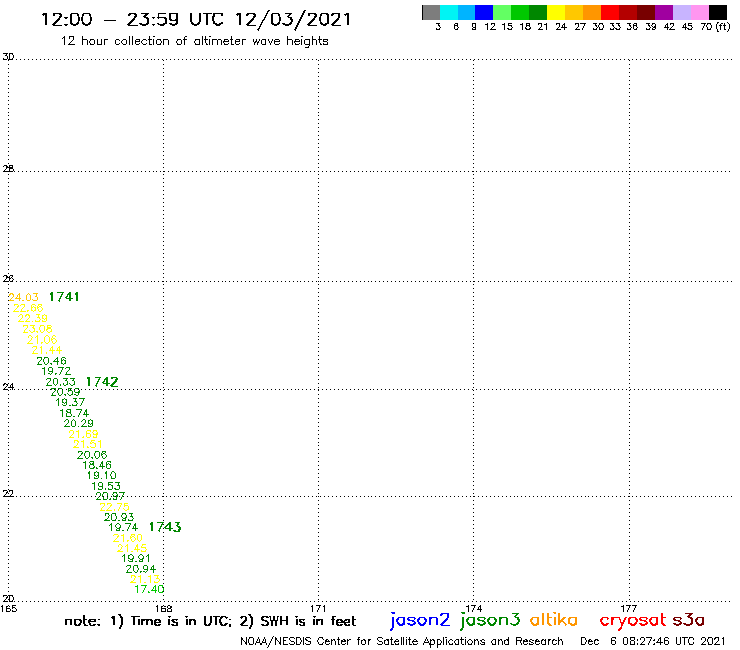Click the 21.06 wave height value
This screenshot has width=740, height=650.
[42, 339]
